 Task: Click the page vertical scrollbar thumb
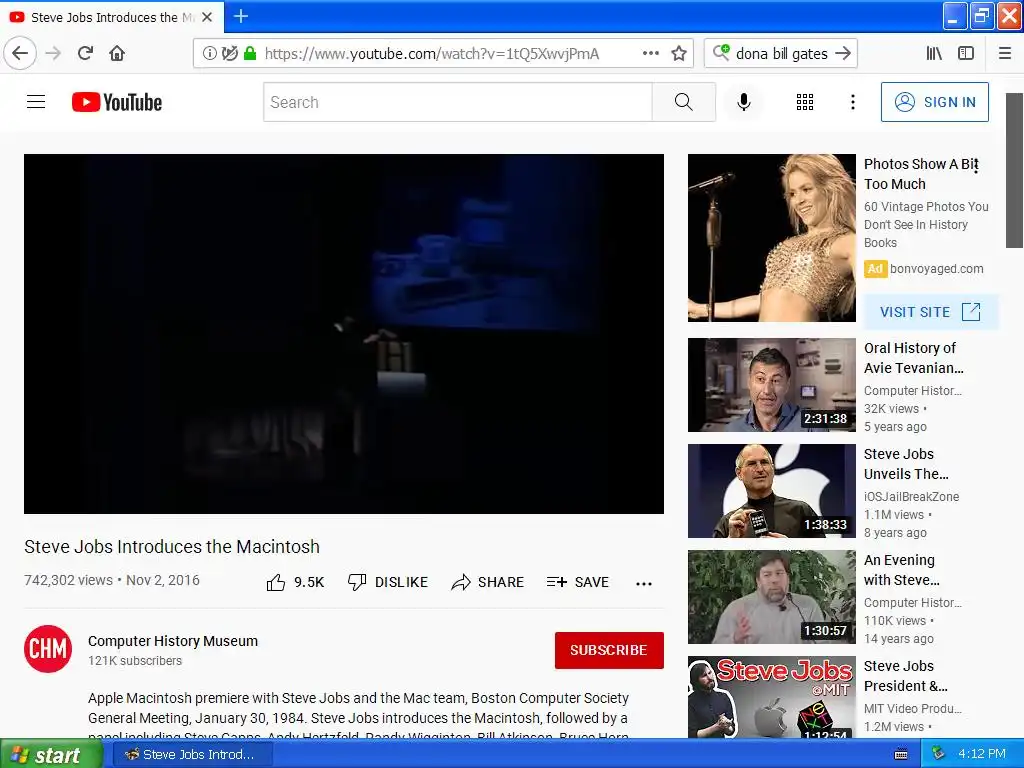(x=1014, y=170)
